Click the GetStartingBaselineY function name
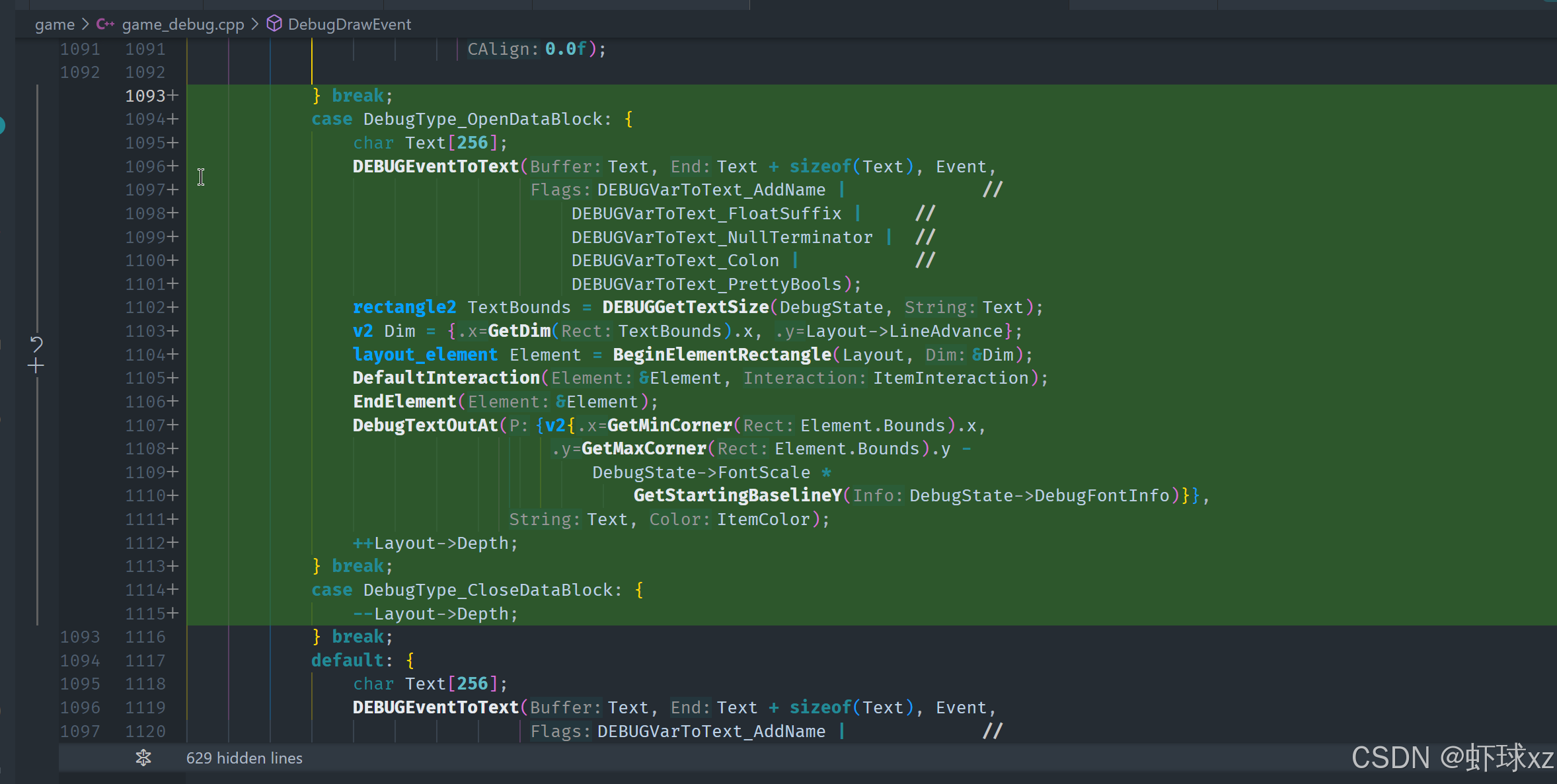This screenshot has height=784, width=1557. click(x=738, y=495)
